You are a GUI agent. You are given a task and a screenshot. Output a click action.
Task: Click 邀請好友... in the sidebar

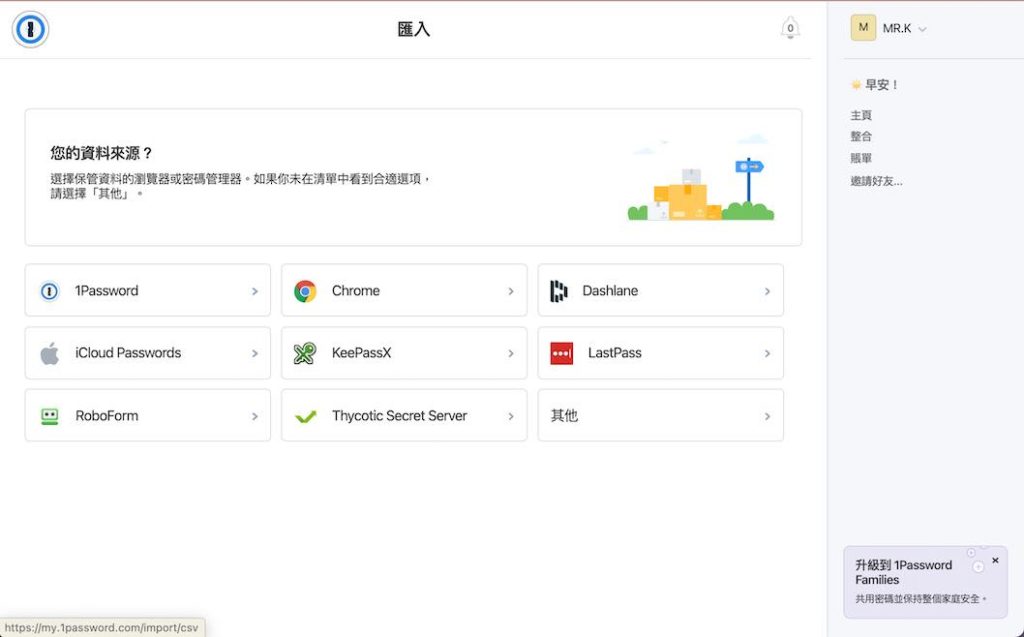(x=876, y=181)
